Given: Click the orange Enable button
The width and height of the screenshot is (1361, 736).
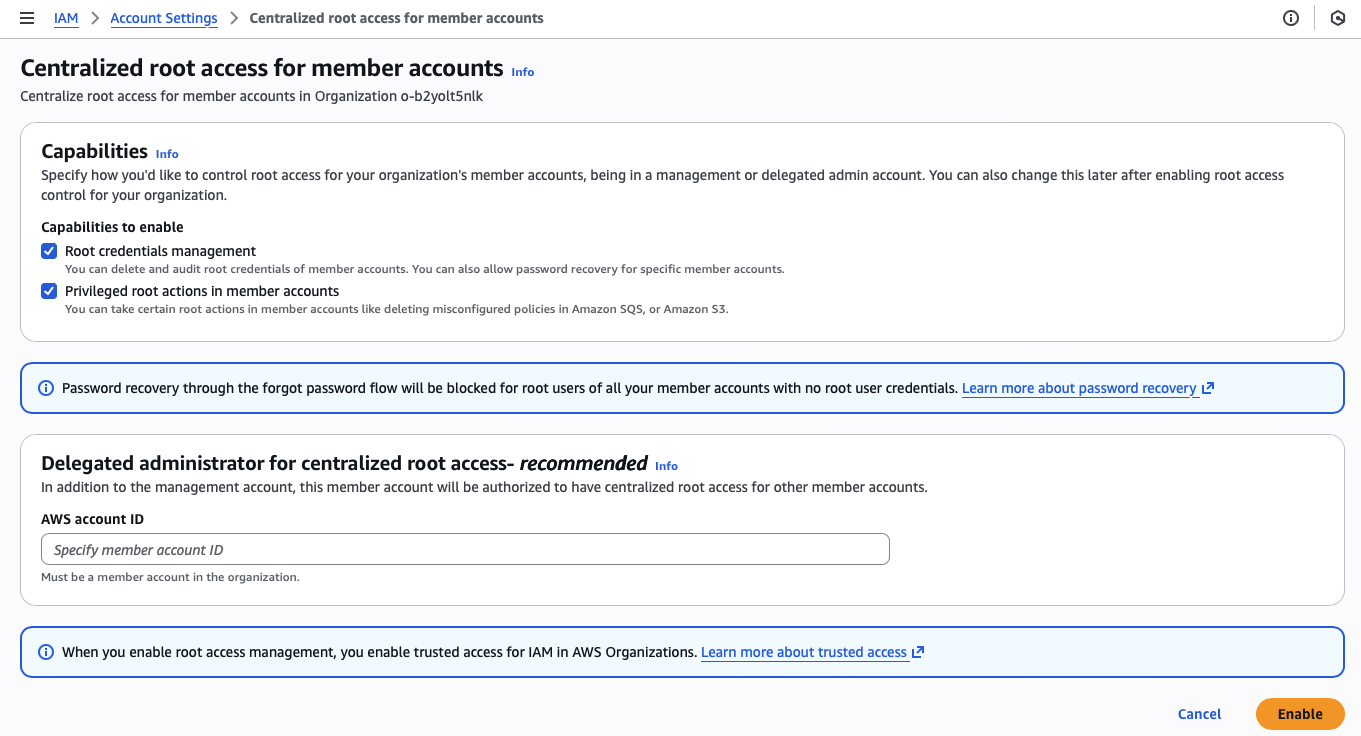Looking at the screenshot, I should pos(1299,714).
